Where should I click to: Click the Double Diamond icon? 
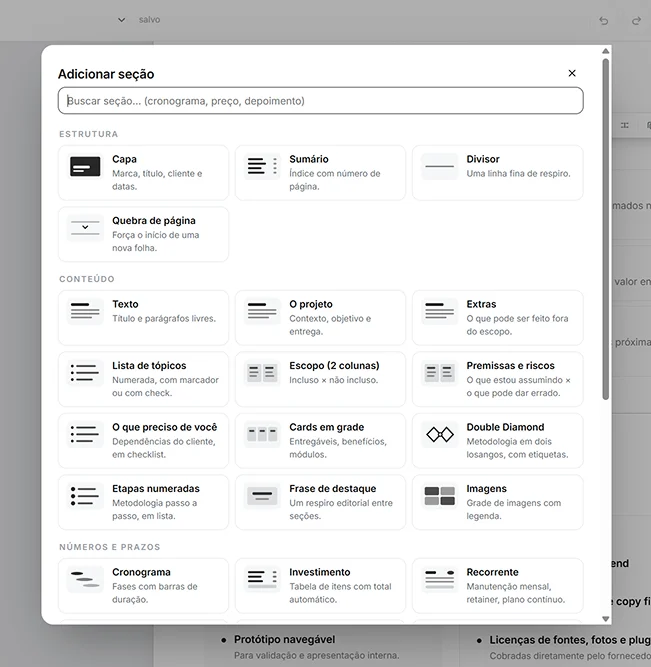(x=440, y=434)
